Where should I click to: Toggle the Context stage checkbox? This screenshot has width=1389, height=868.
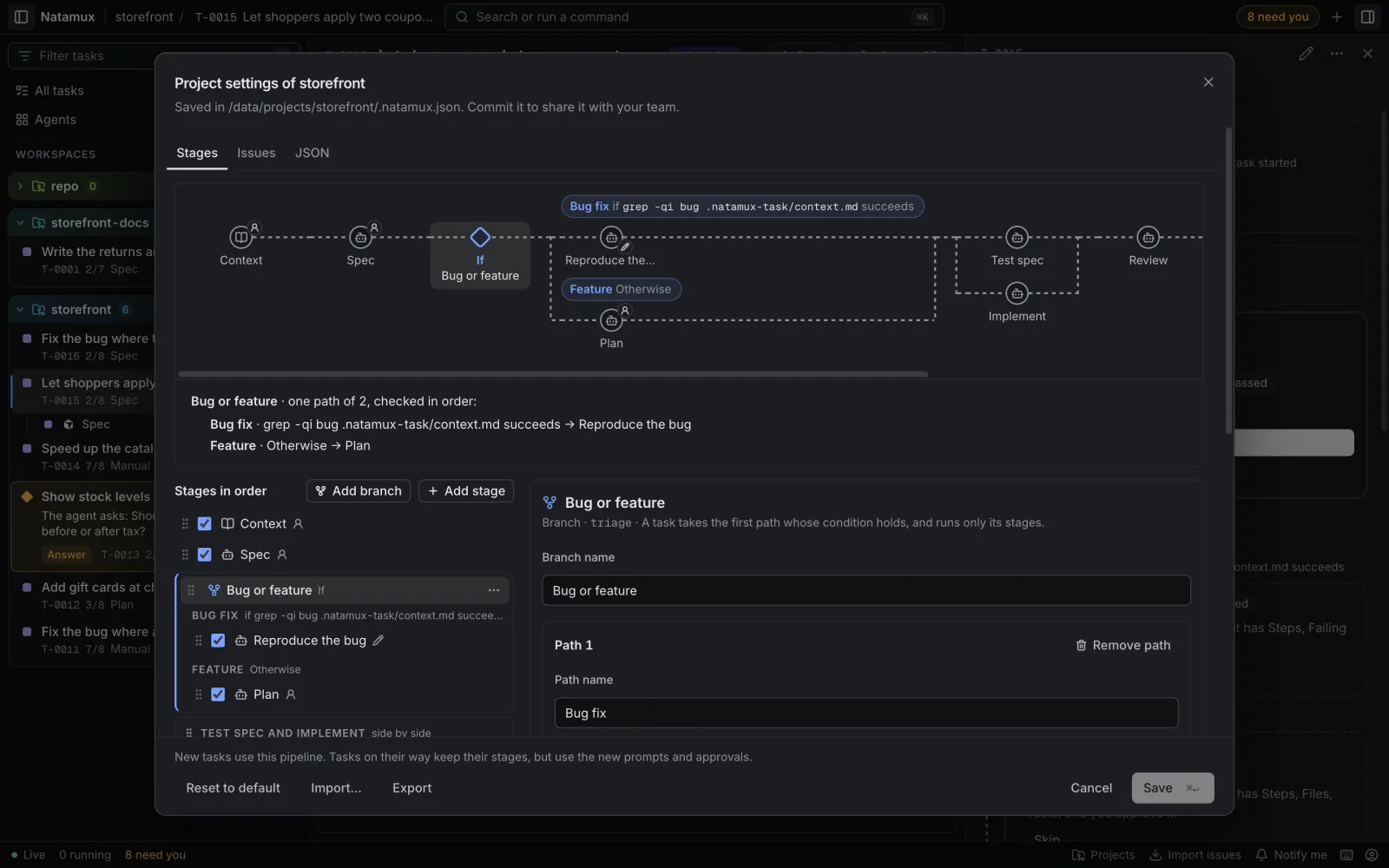tap(204, 523)
